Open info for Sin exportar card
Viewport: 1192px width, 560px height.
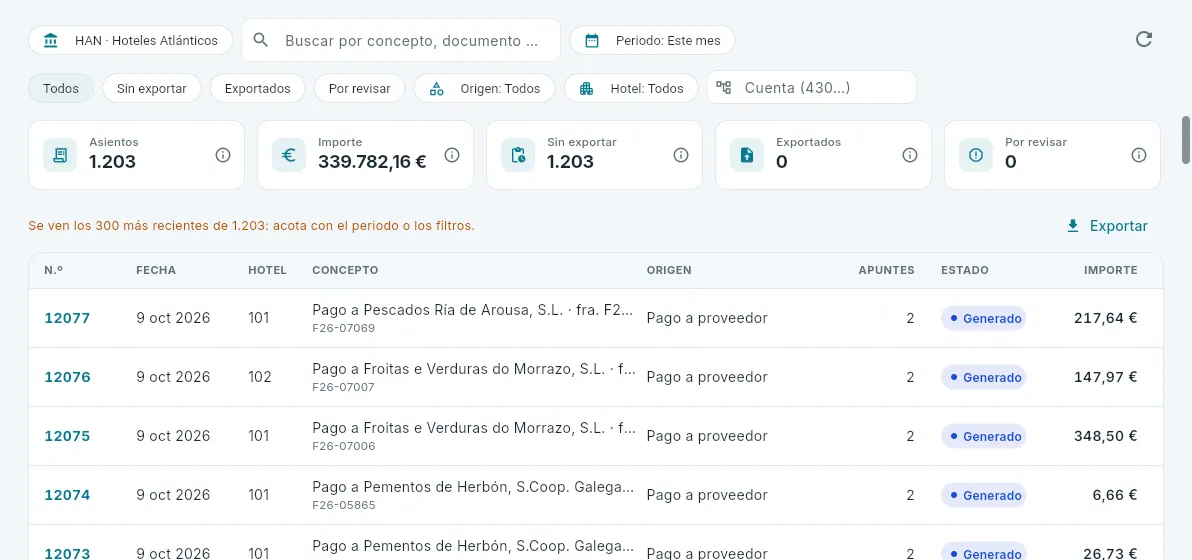680,155
